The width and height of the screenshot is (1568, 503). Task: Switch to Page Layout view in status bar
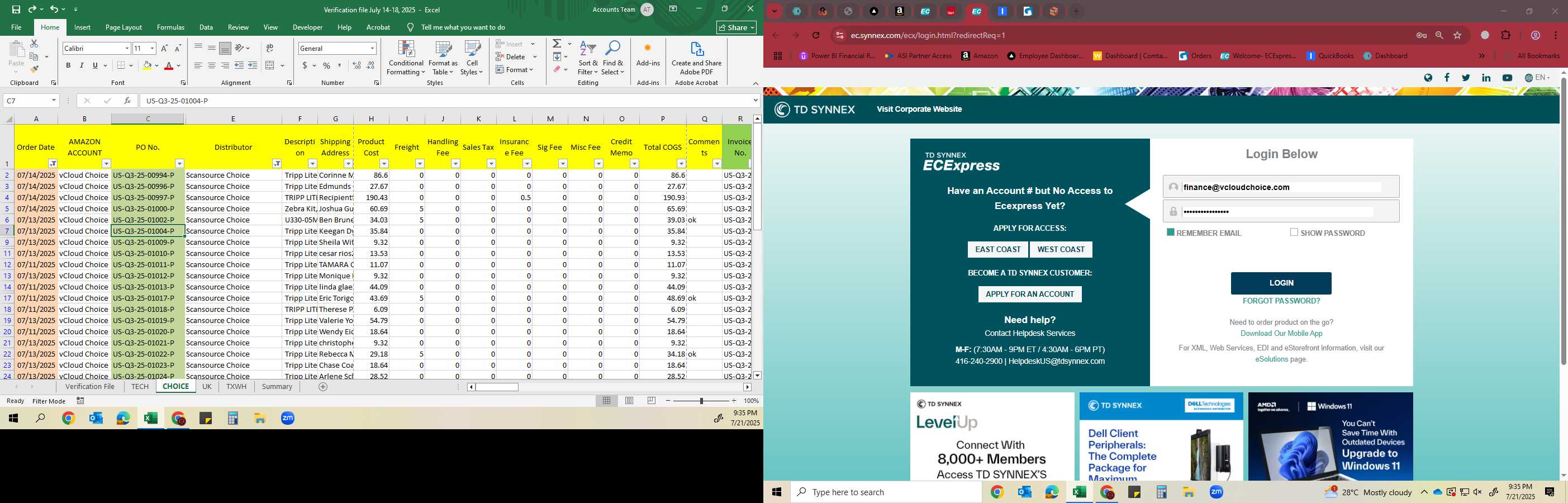pos(629,401)
